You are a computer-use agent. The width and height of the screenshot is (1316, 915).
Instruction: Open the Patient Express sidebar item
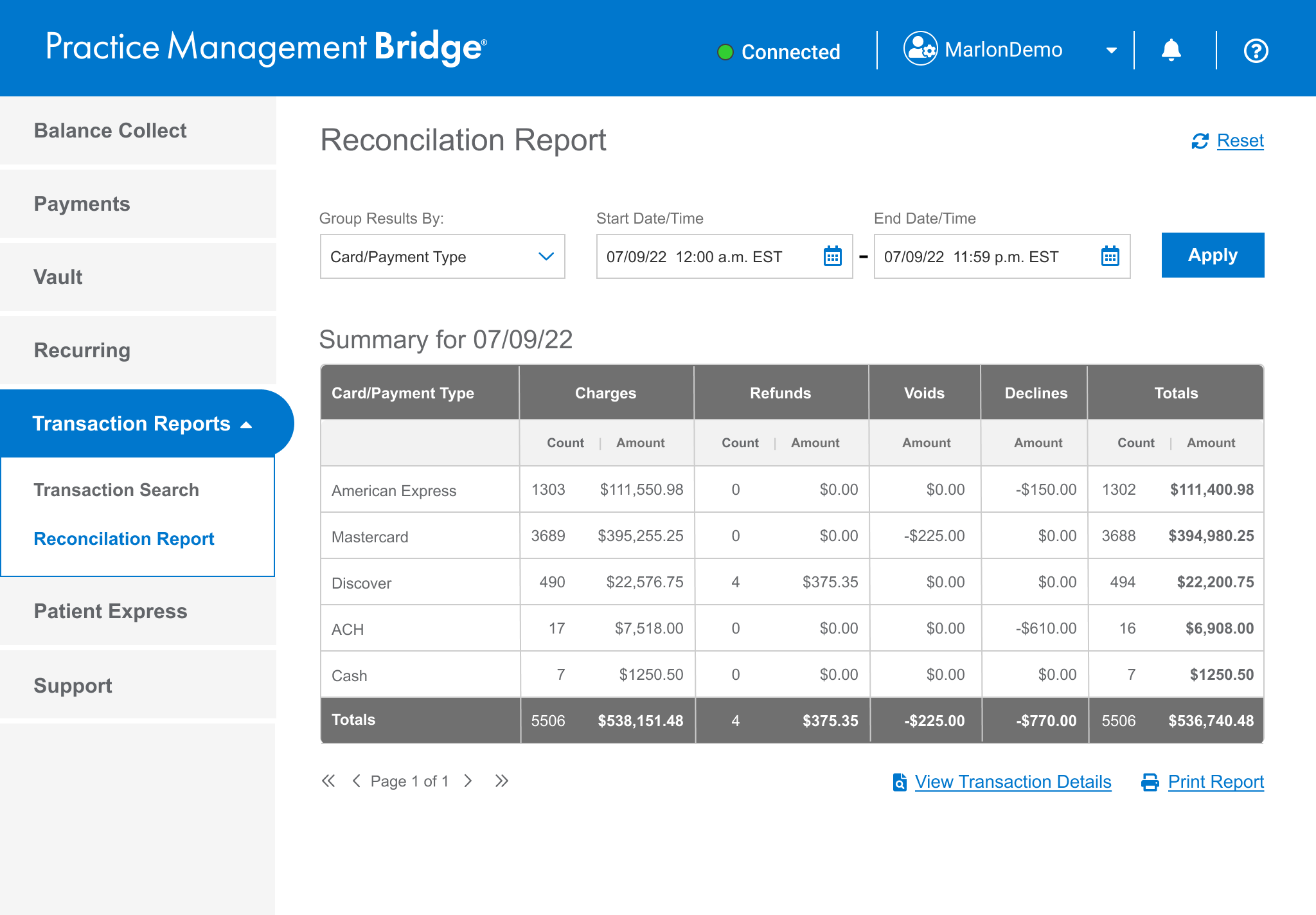pos(110,611)
